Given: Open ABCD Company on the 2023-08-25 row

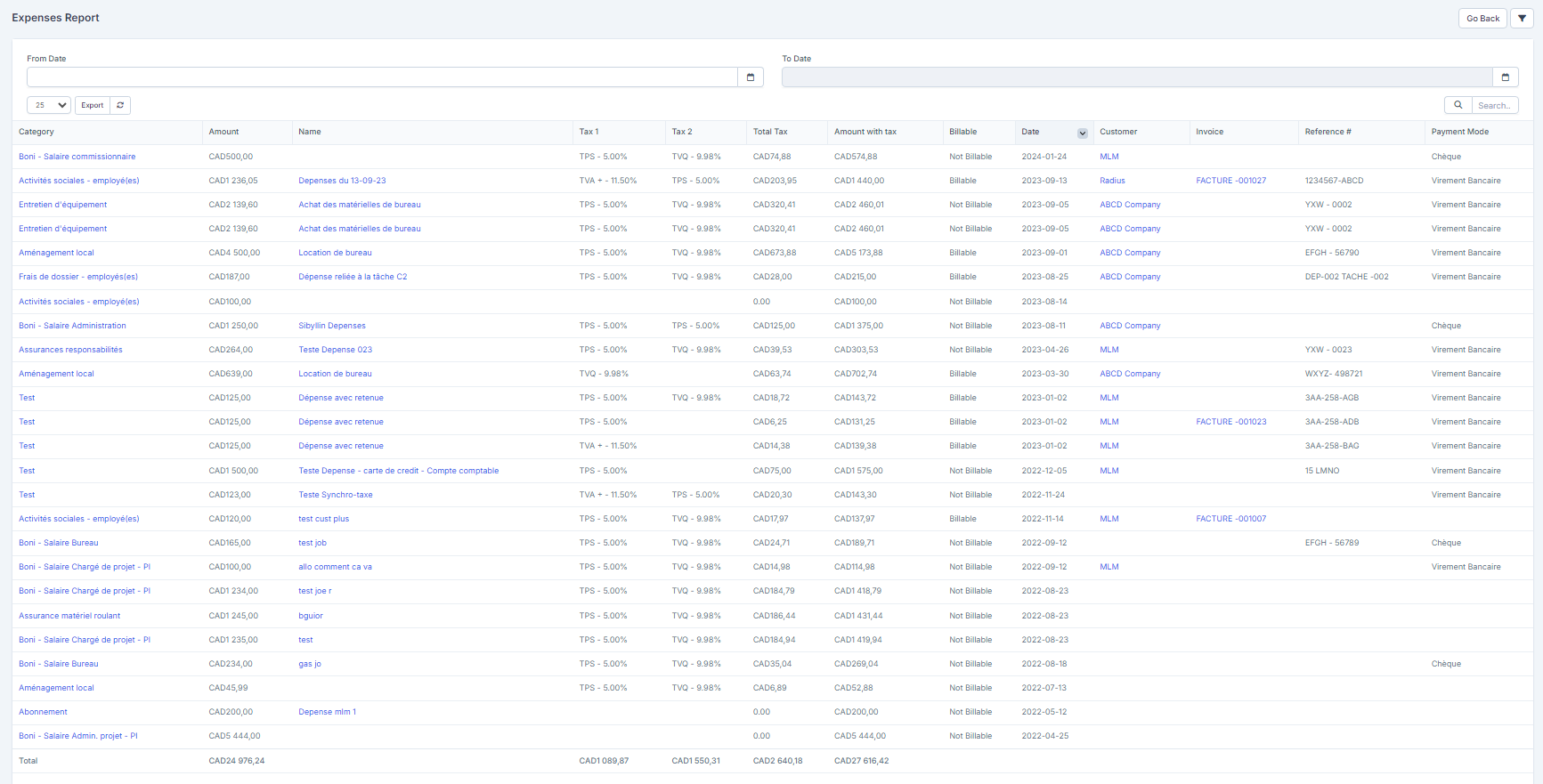Looking at the screenshot, I should [1130, 277].
